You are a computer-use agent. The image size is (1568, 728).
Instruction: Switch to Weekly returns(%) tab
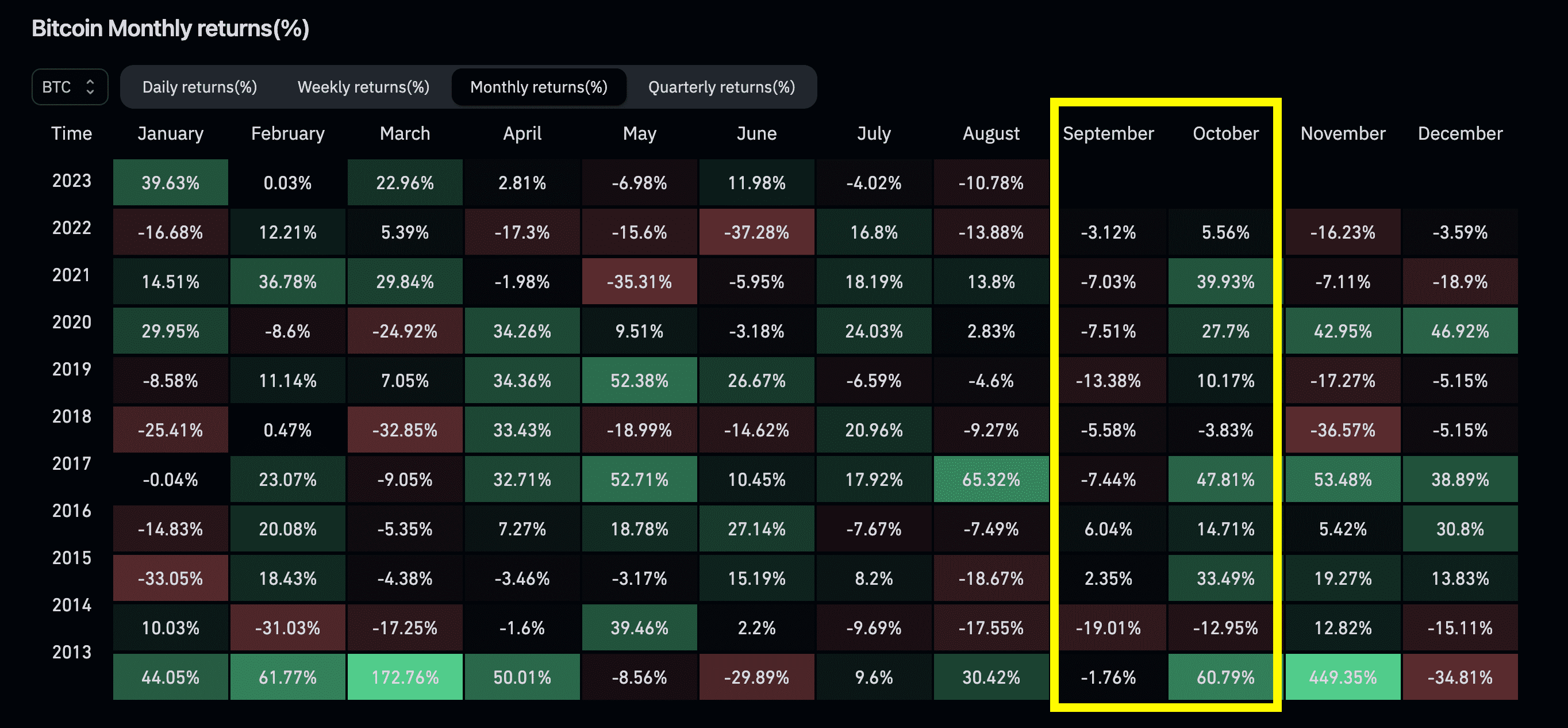pos(363,87)
